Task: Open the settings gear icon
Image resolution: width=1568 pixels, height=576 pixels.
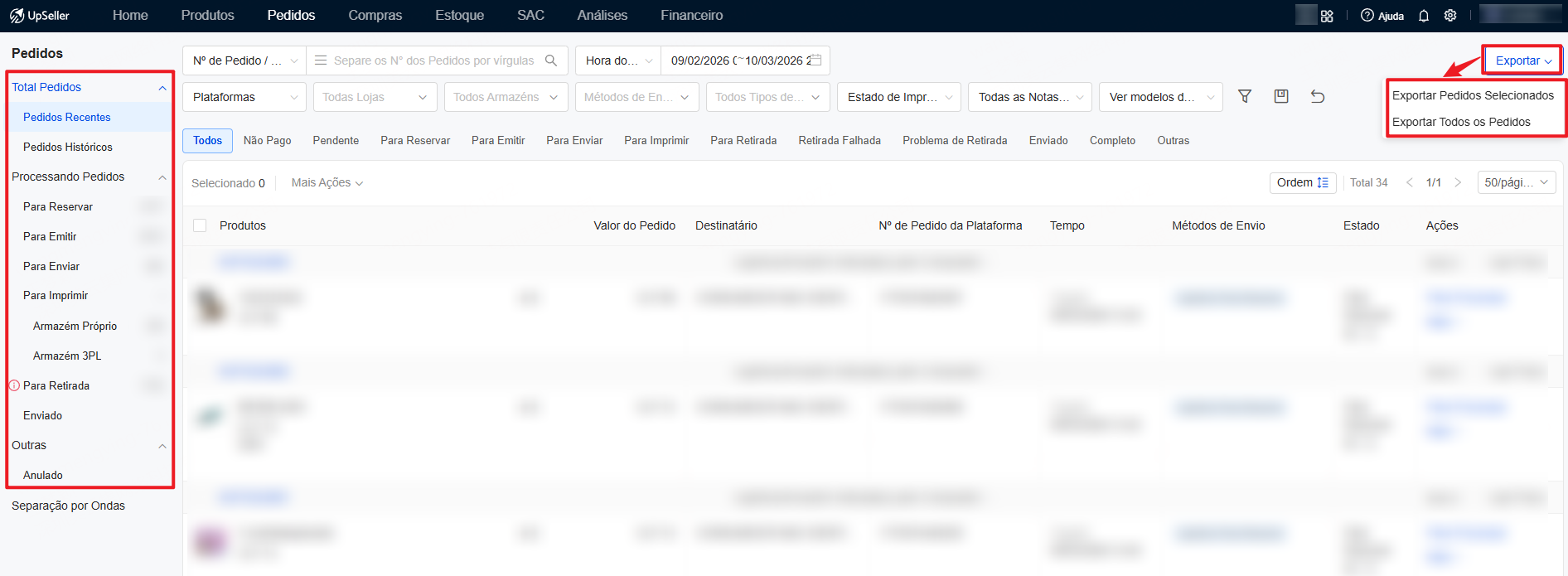Action: (1449, 16)
